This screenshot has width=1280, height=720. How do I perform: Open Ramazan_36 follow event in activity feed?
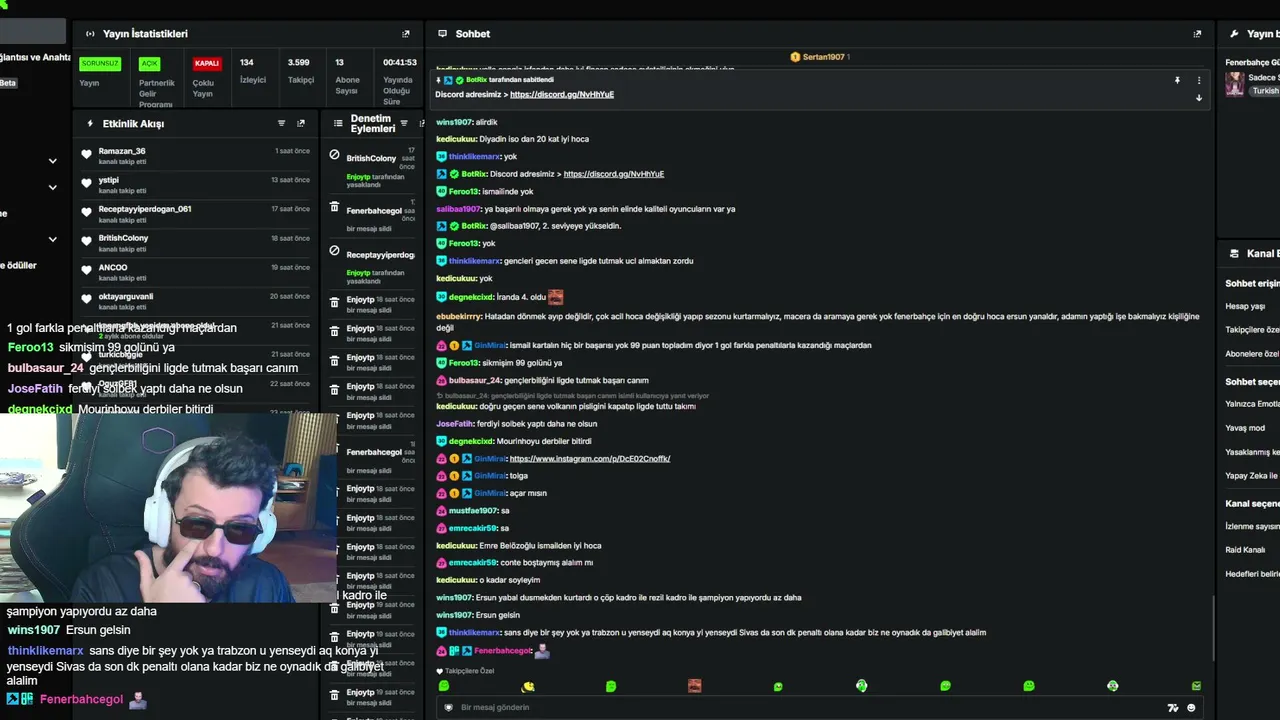(196, 156)
